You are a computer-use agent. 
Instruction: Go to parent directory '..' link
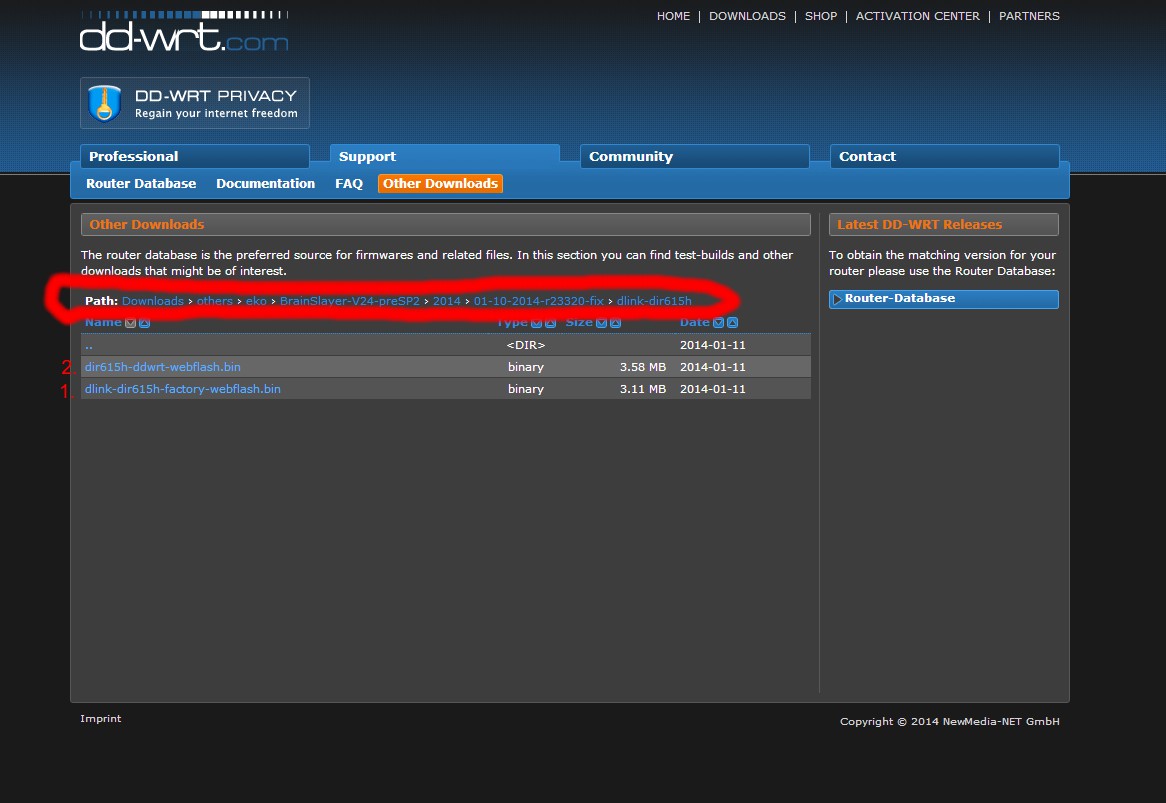pos(88,345)
